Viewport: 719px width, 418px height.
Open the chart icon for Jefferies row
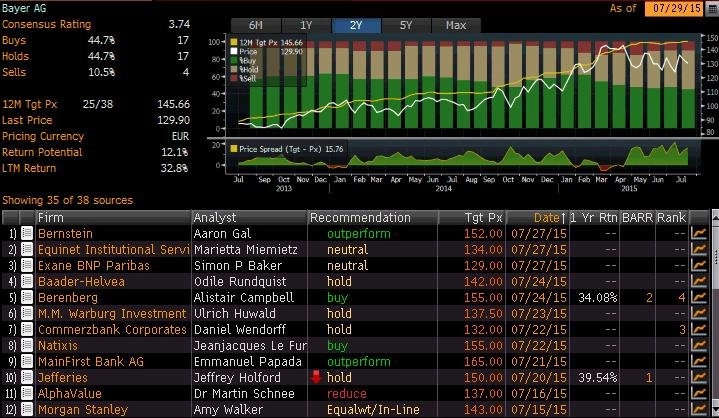coord(699,378)
